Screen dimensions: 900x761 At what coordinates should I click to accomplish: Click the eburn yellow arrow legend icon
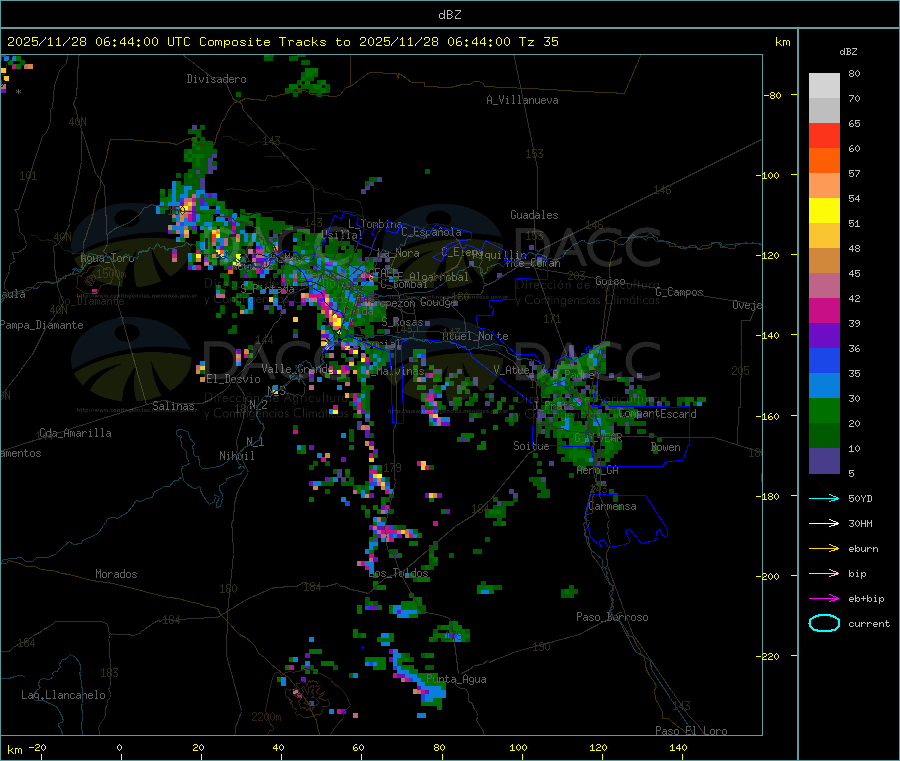824,549
